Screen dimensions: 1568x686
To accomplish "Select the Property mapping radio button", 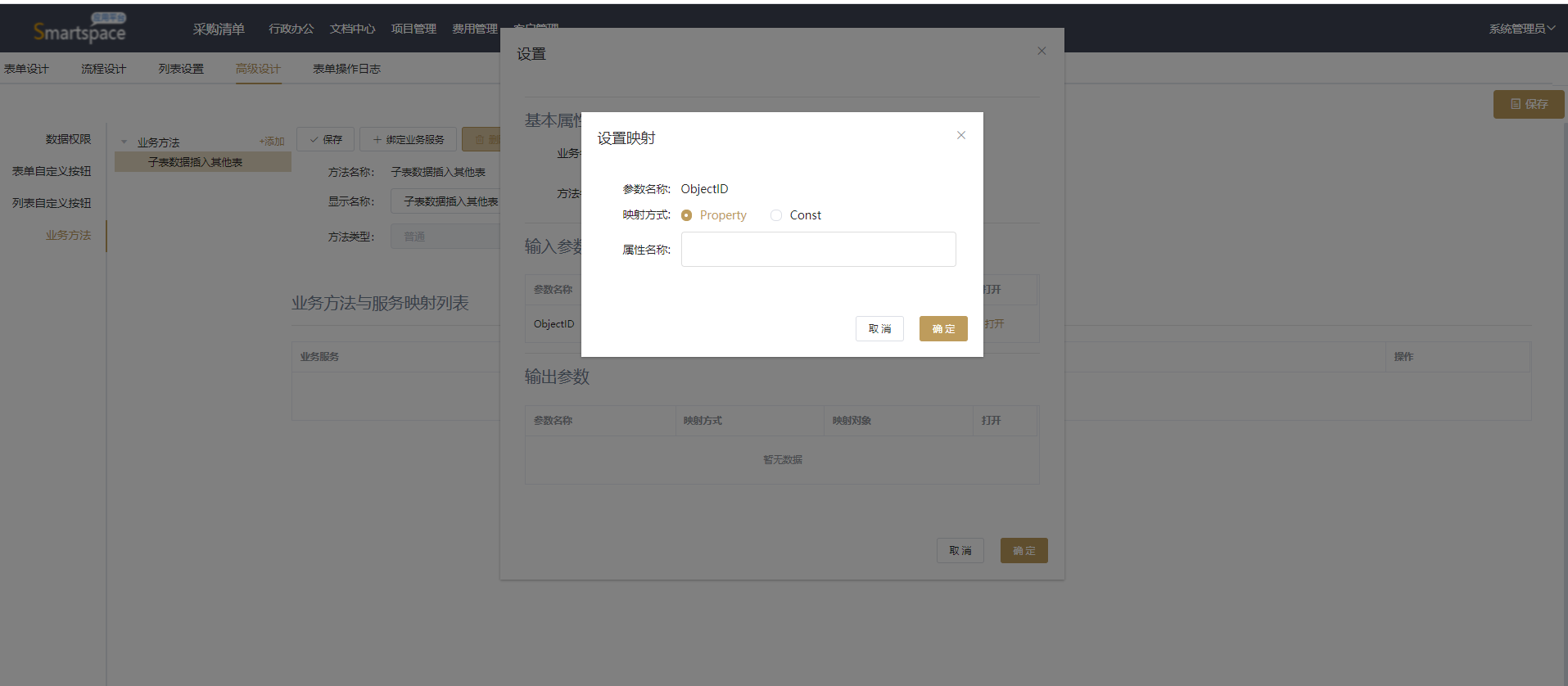I will tap(686, 215).
